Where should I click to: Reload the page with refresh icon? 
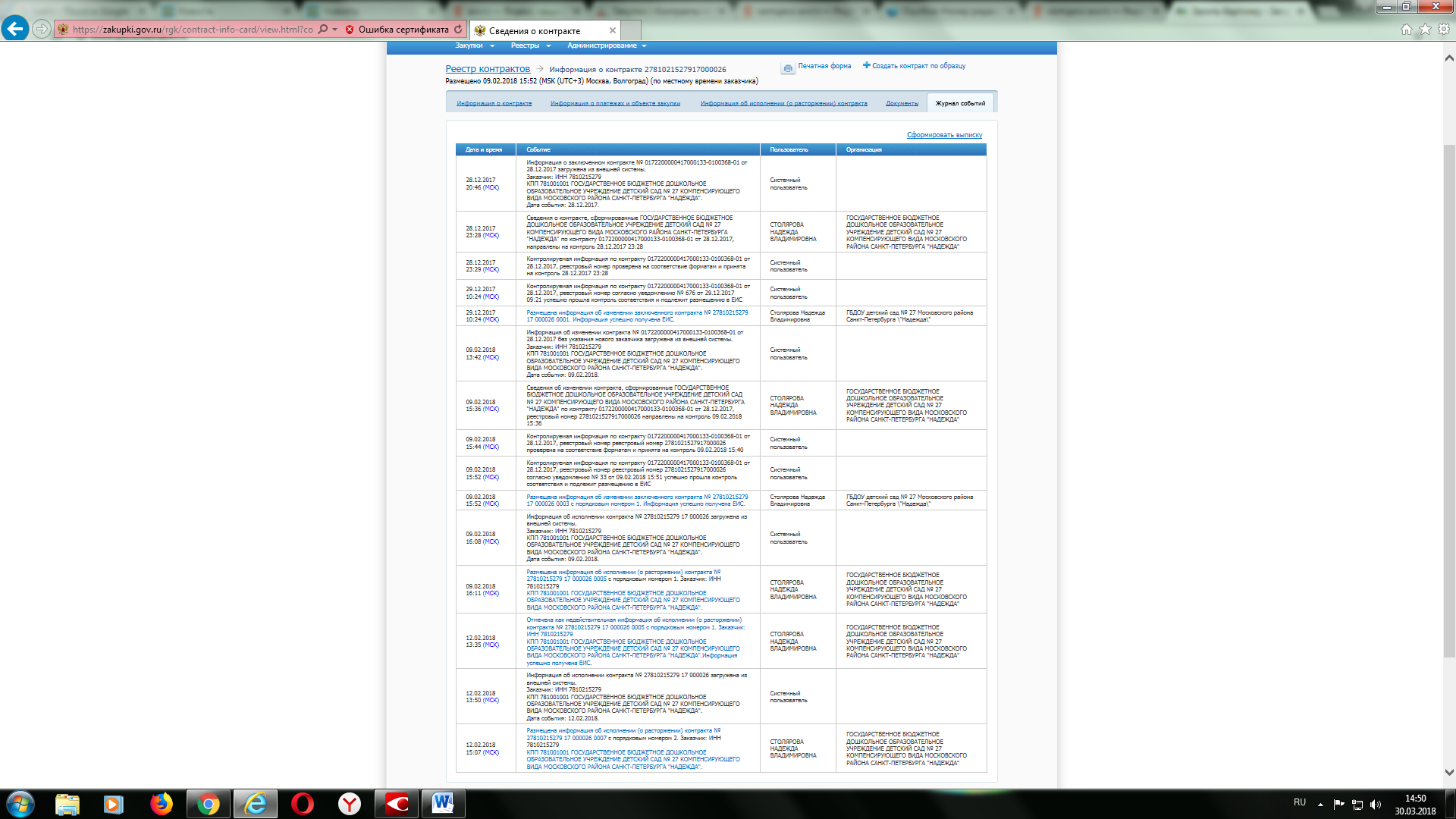pyautogui.click(x=458, y=29)
